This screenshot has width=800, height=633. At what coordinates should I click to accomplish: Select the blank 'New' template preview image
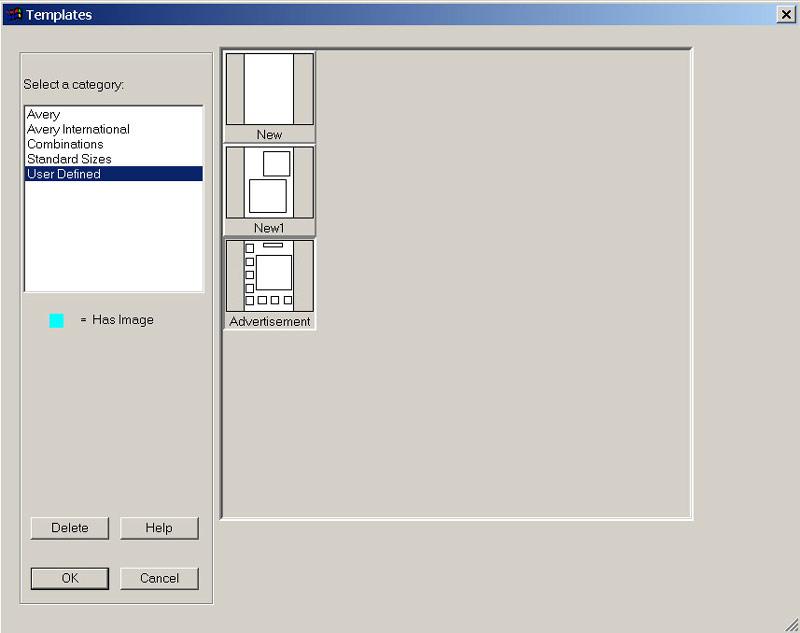pyautogui.click(x=269, y=89)
